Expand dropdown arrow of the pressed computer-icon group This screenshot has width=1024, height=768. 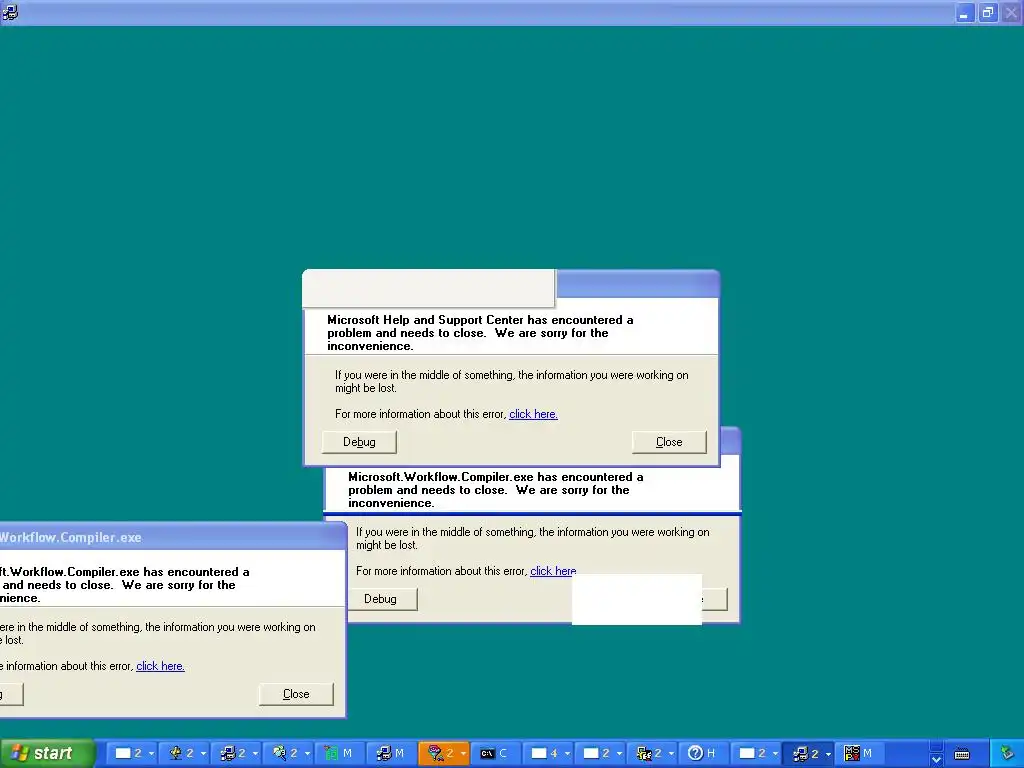(827, 754)
